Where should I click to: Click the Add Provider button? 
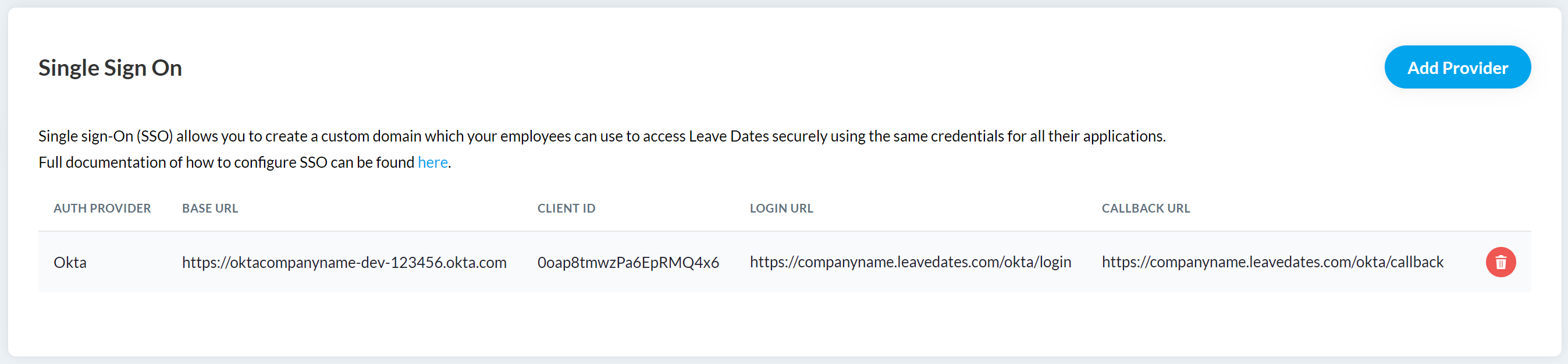coord(1457,67)
